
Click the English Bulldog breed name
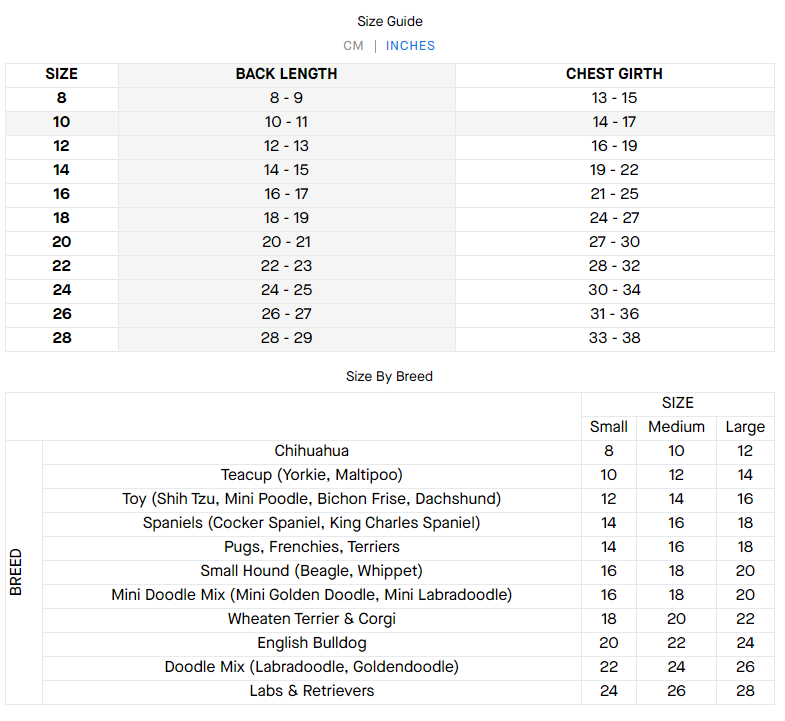click(312, 643)
